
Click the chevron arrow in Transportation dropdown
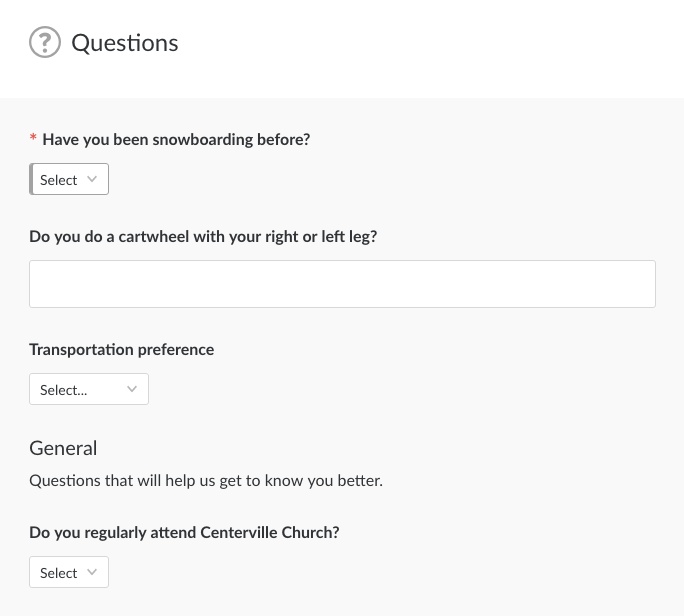point(132,390)
